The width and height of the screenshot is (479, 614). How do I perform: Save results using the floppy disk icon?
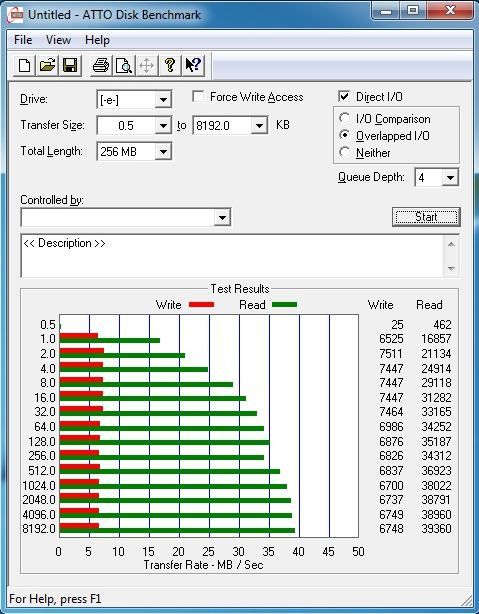click(x=70, y=65)
